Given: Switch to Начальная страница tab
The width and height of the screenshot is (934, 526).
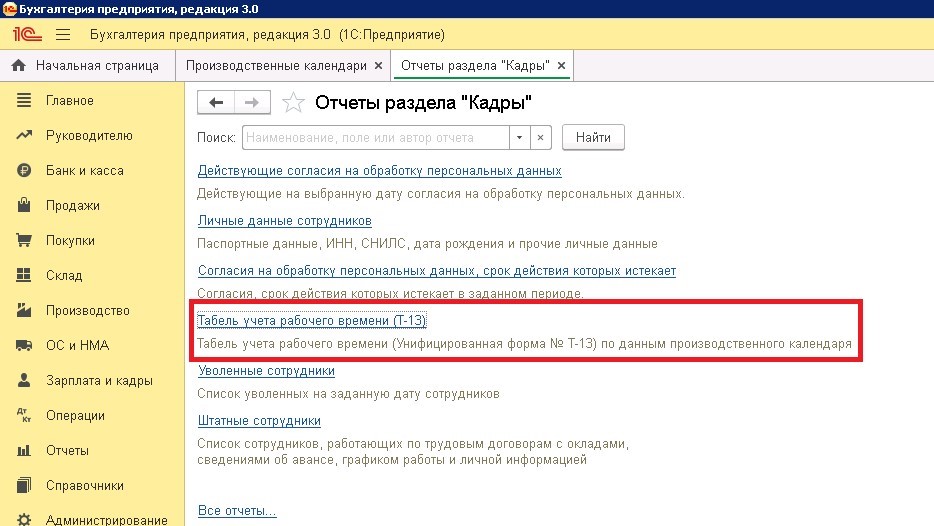Looking at the screenshot, I should [88, 66].
